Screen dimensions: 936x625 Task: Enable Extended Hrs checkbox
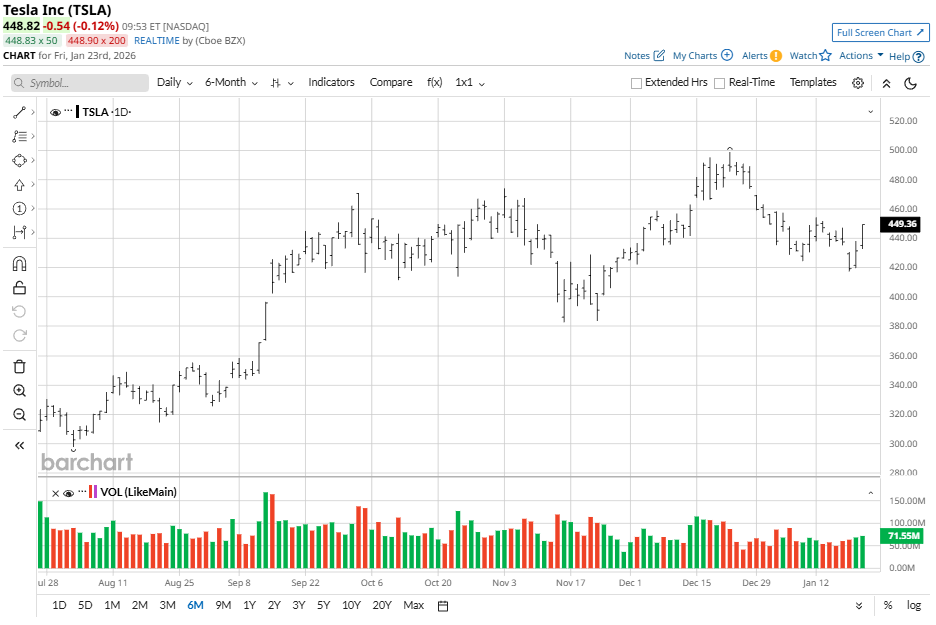click(636, 83)
